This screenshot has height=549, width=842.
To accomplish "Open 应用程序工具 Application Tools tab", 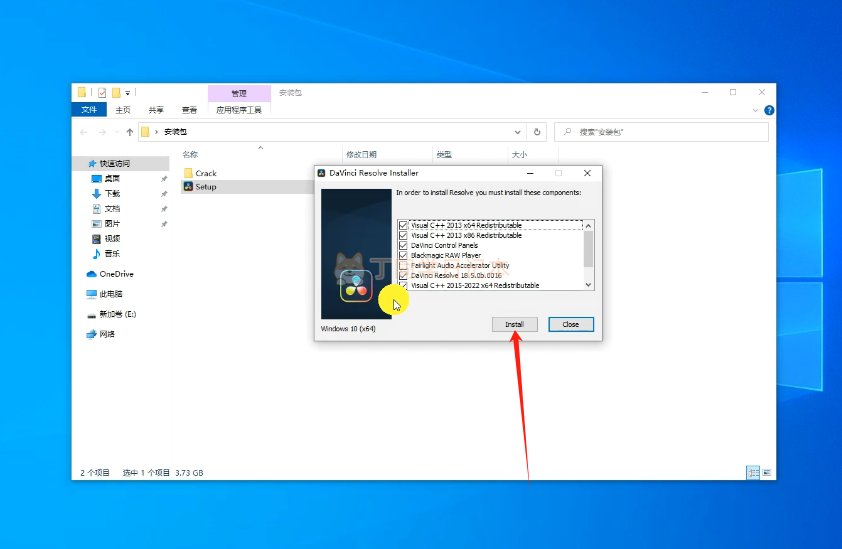I will pos(239,110).
